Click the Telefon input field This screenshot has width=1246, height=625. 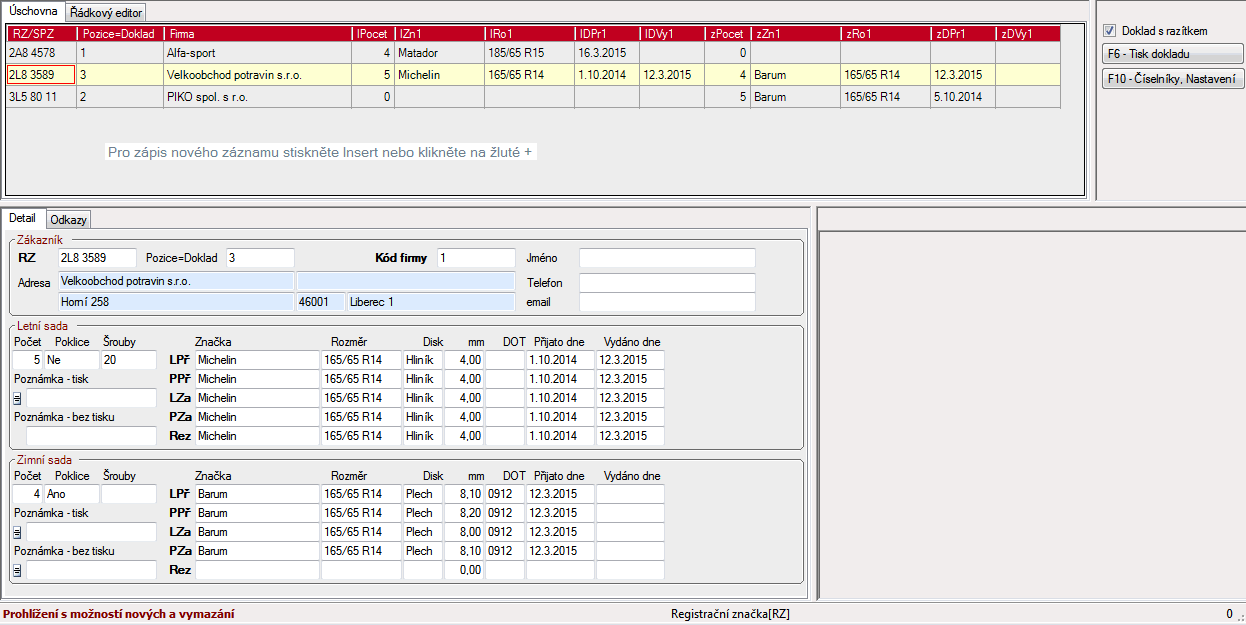click(666, 283)
